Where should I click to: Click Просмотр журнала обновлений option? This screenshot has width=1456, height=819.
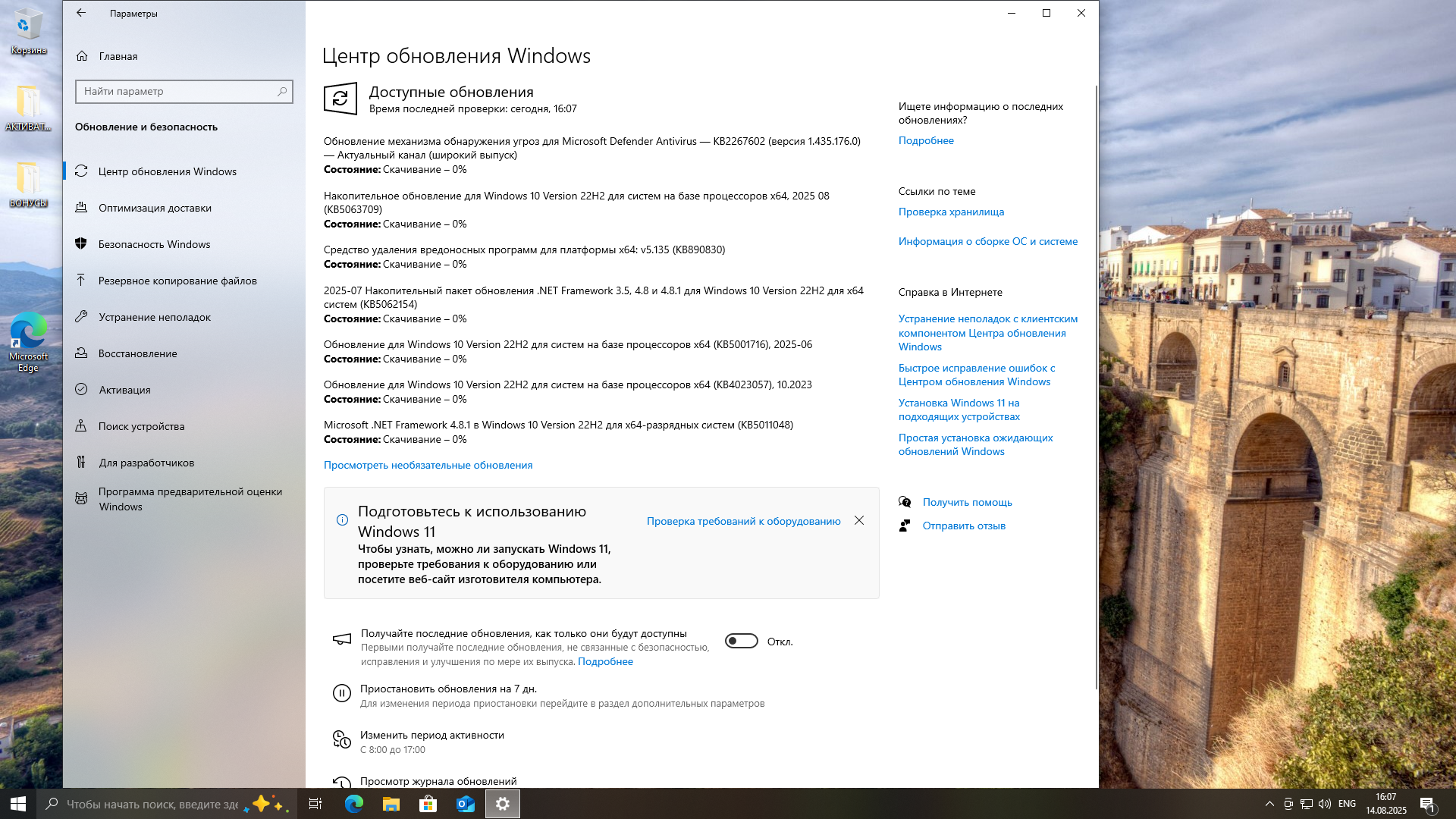[438, 781]
